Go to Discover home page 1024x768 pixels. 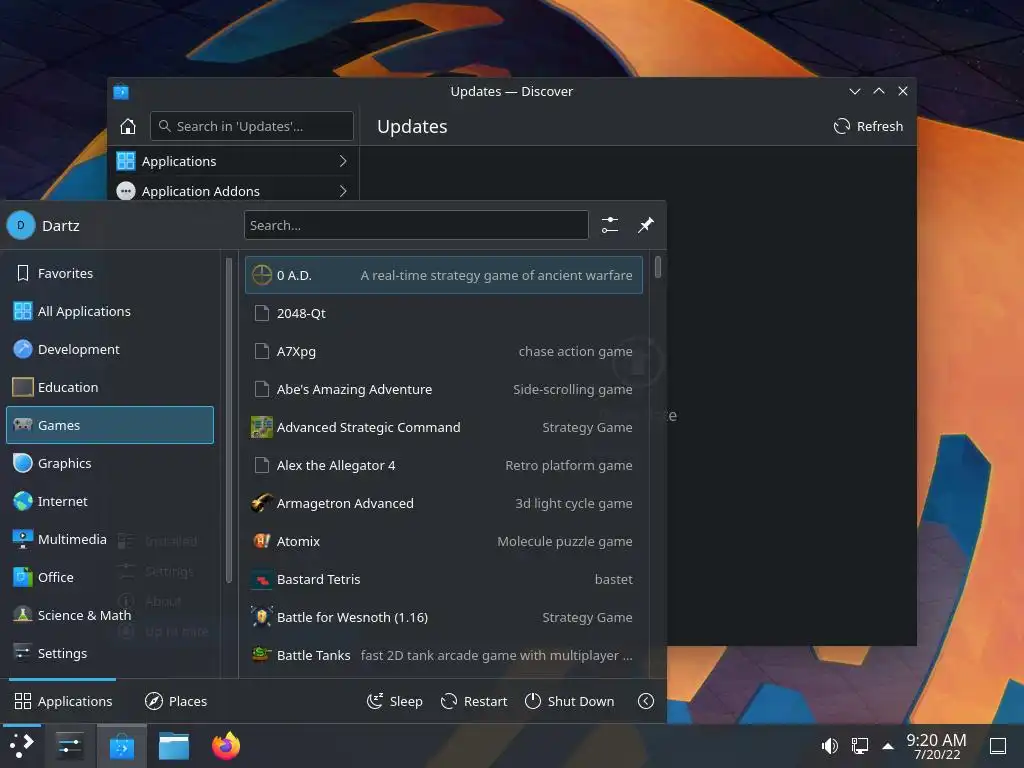click(128, 126)
